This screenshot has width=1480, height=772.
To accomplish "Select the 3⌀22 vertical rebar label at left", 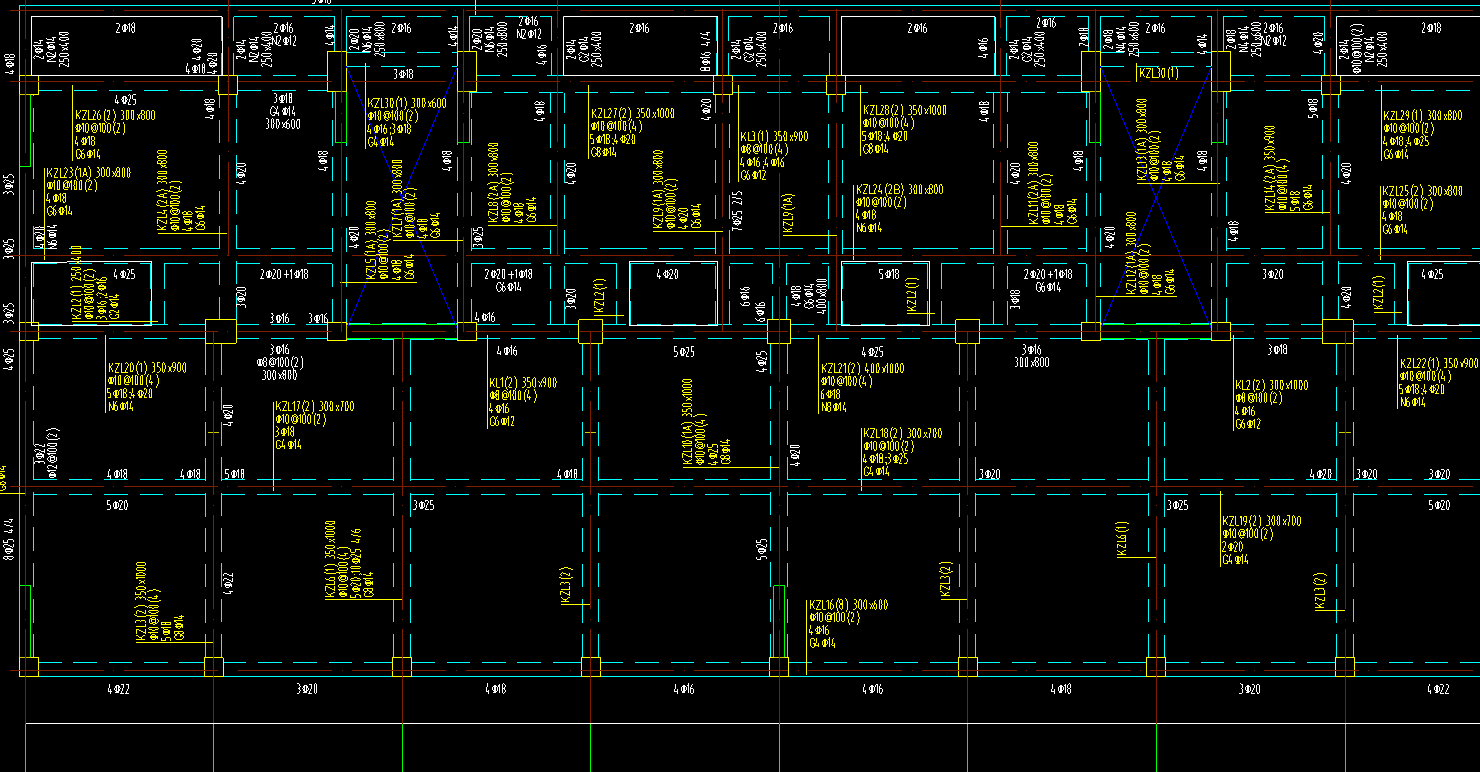I will tap(39, 454).
